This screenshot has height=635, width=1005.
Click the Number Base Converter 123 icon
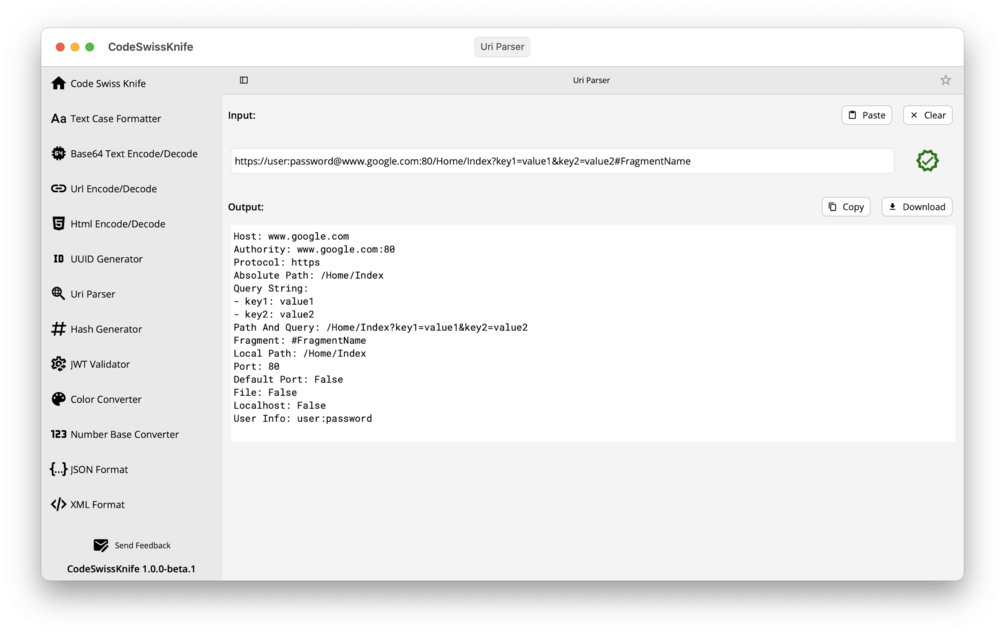tap(58, 434)
